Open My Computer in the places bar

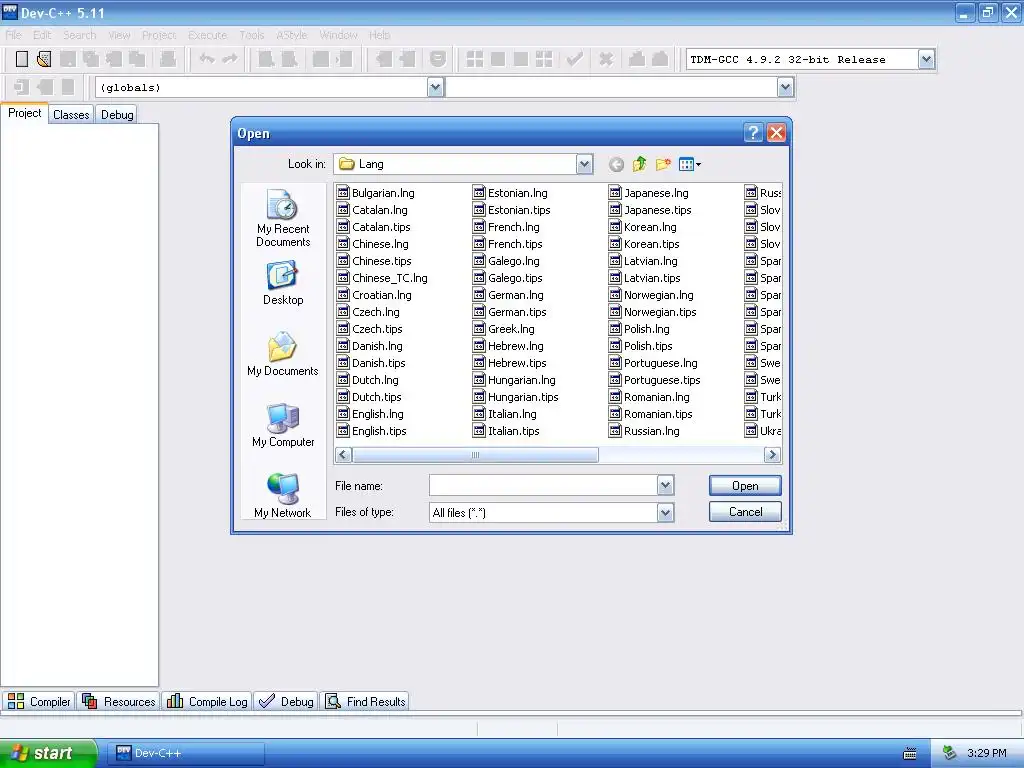[283, 425]
